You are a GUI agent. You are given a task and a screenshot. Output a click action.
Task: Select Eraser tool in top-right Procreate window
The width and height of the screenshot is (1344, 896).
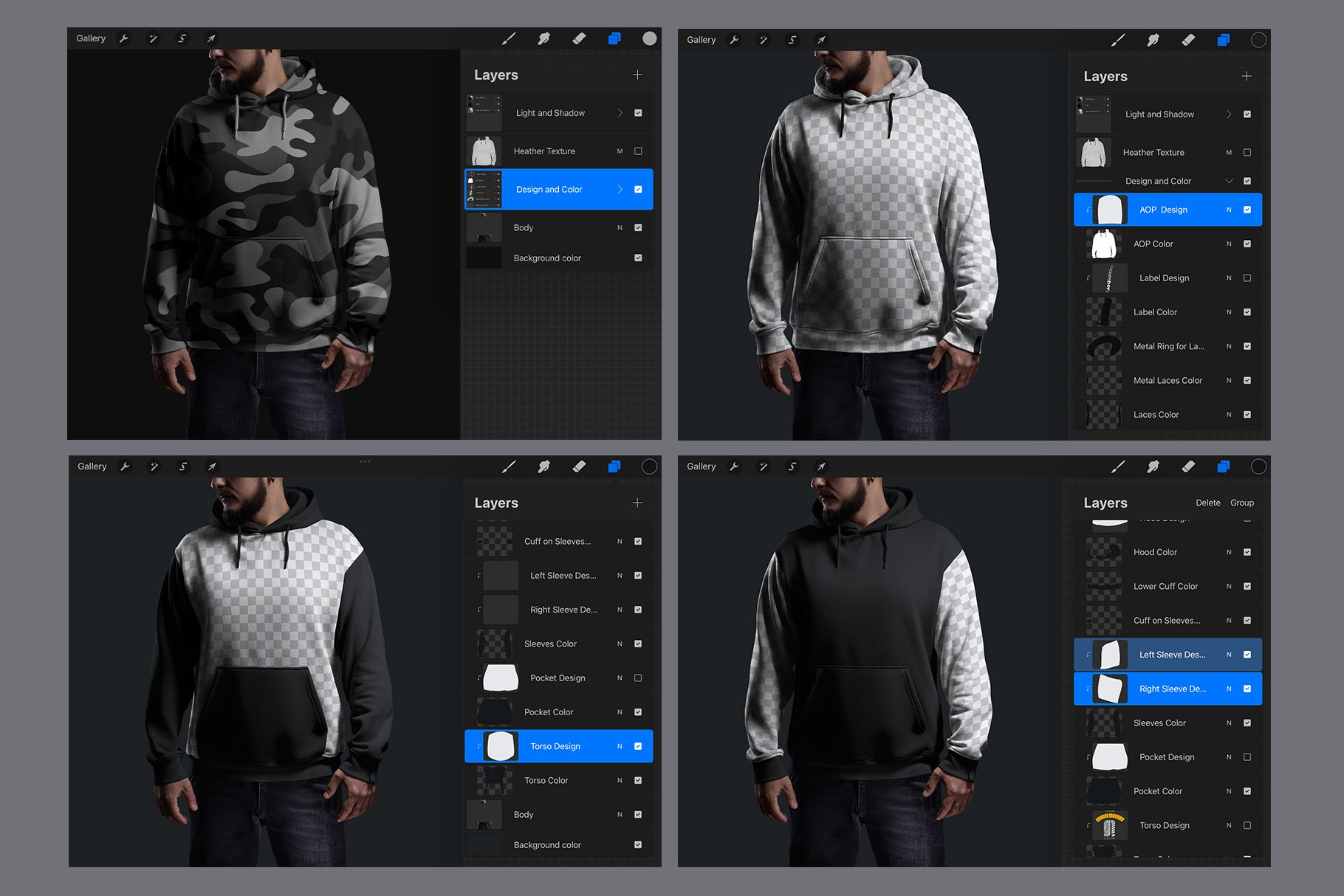point(1188,40)
